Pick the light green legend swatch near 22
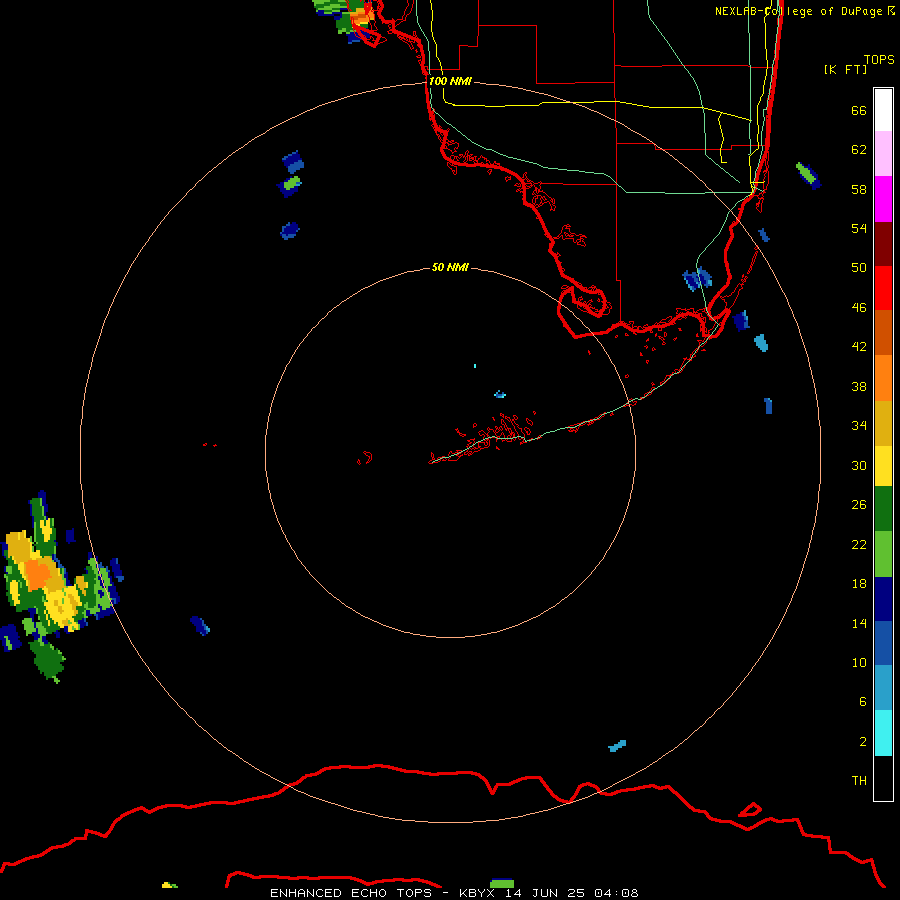Image resolution: width=900 pixels, height=900 pixels. (x=883, y=554)
